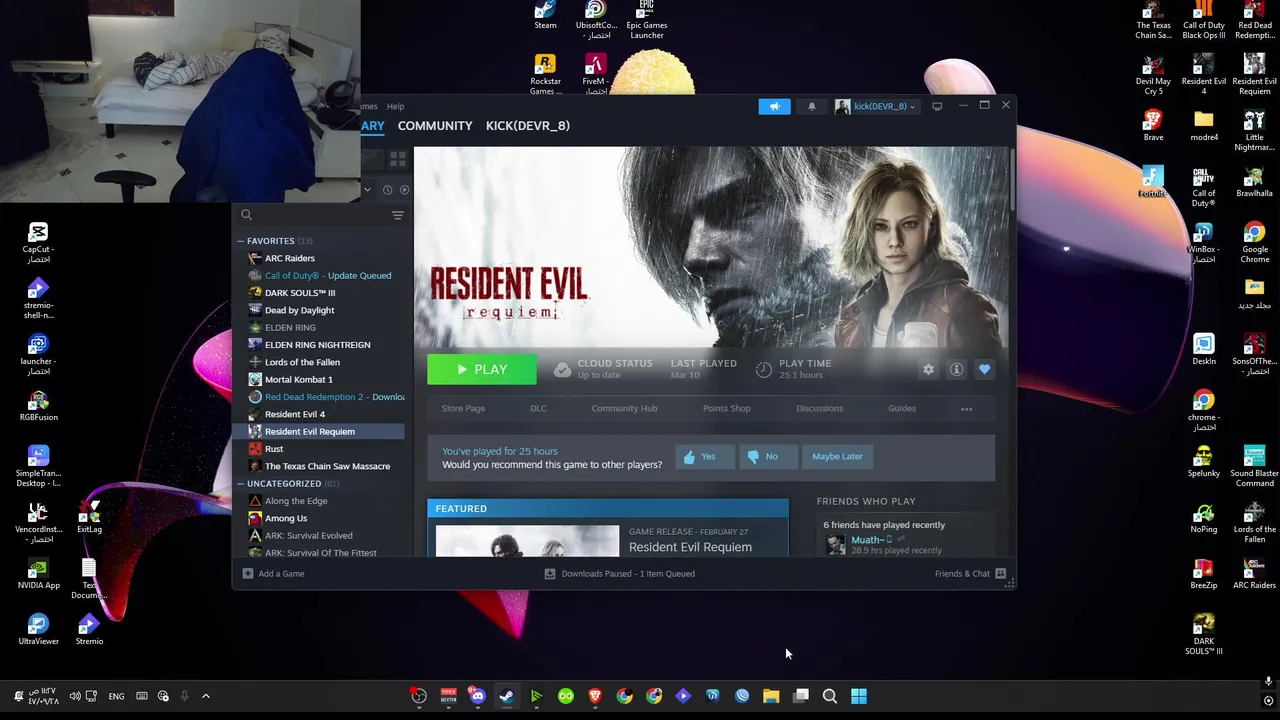Open the DLC tab
The width and height of the screenshot is (1280, 720).
click(538, 409)
